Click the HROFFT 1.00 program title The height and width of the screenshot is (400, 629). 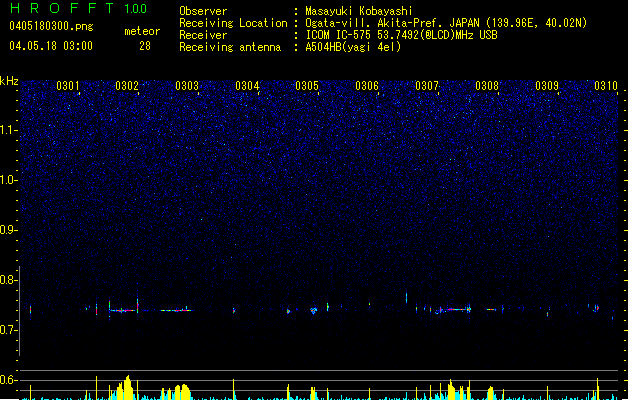click(79, 8)
